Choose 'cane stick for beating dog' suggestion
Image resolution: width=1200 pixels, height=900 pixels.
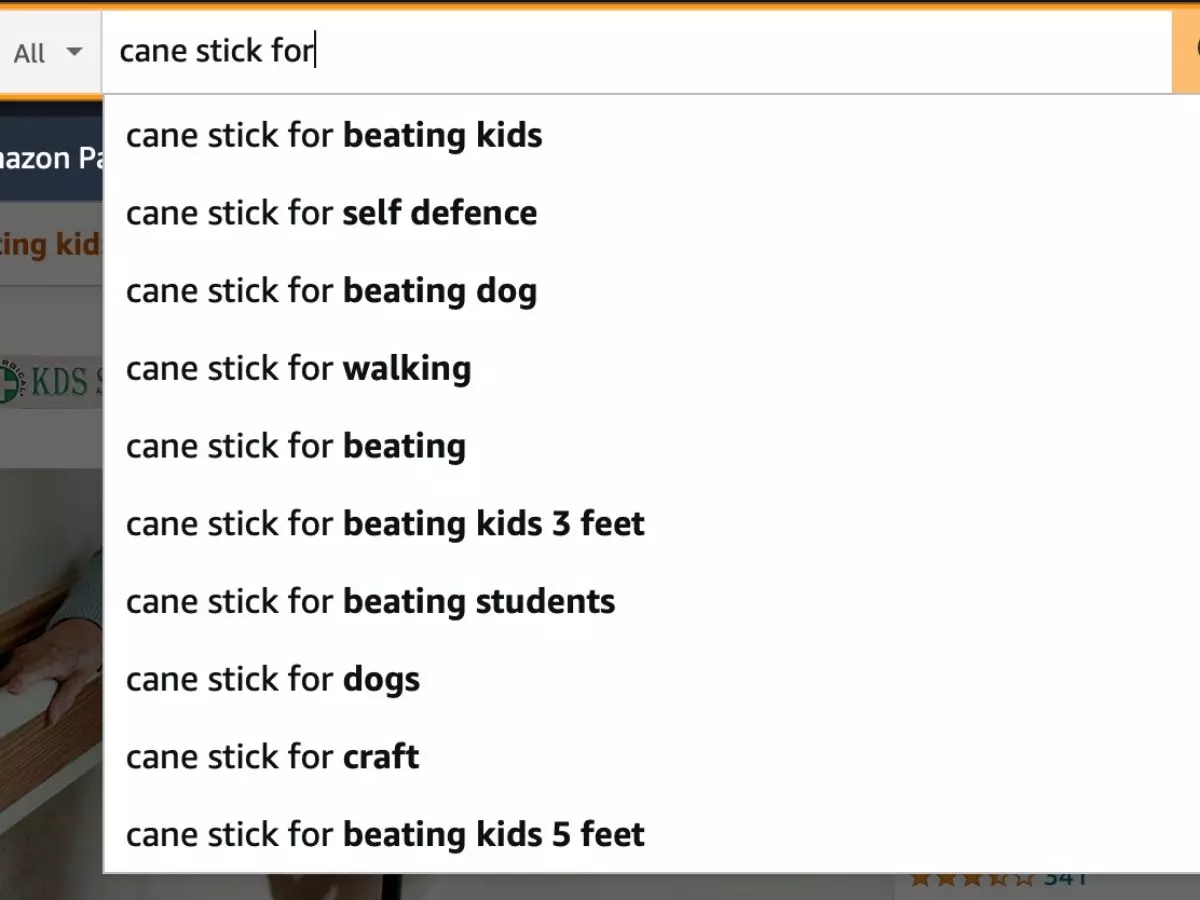pos(331,291)
